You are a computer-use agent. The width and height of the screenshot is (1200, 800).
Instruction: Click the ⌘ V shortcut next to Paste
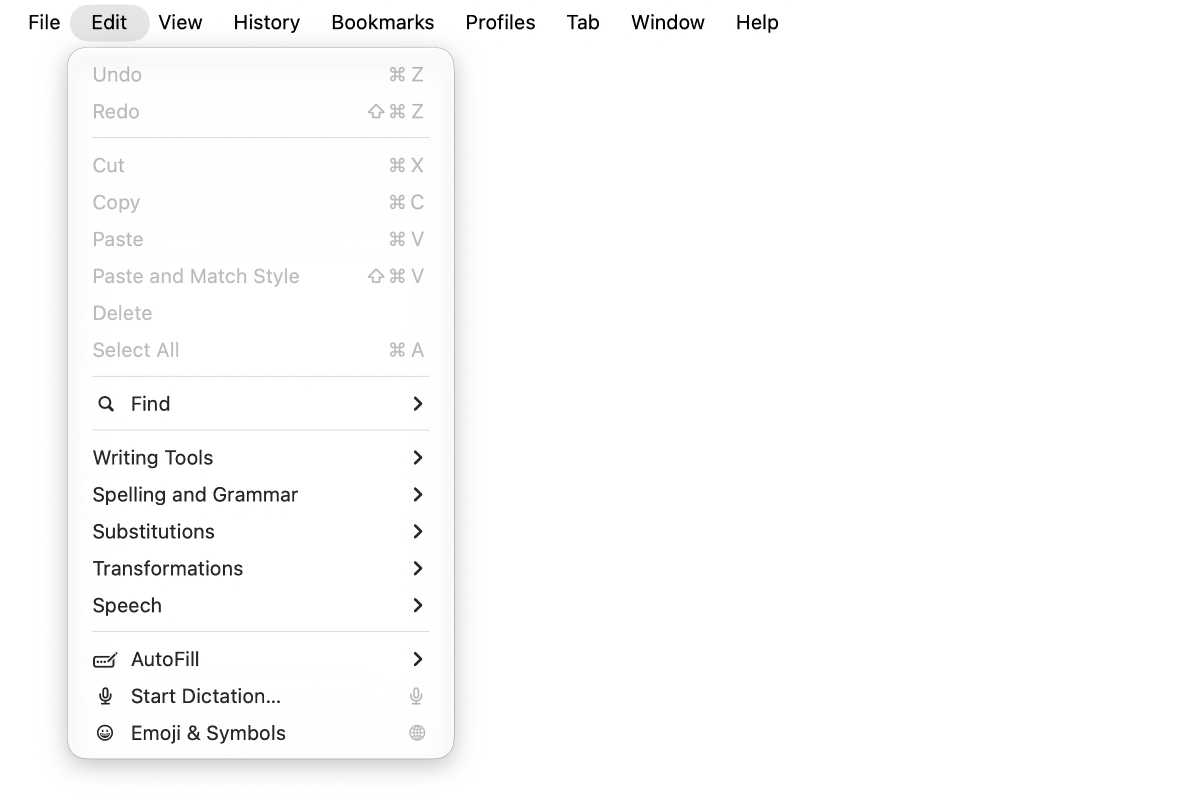406,240
